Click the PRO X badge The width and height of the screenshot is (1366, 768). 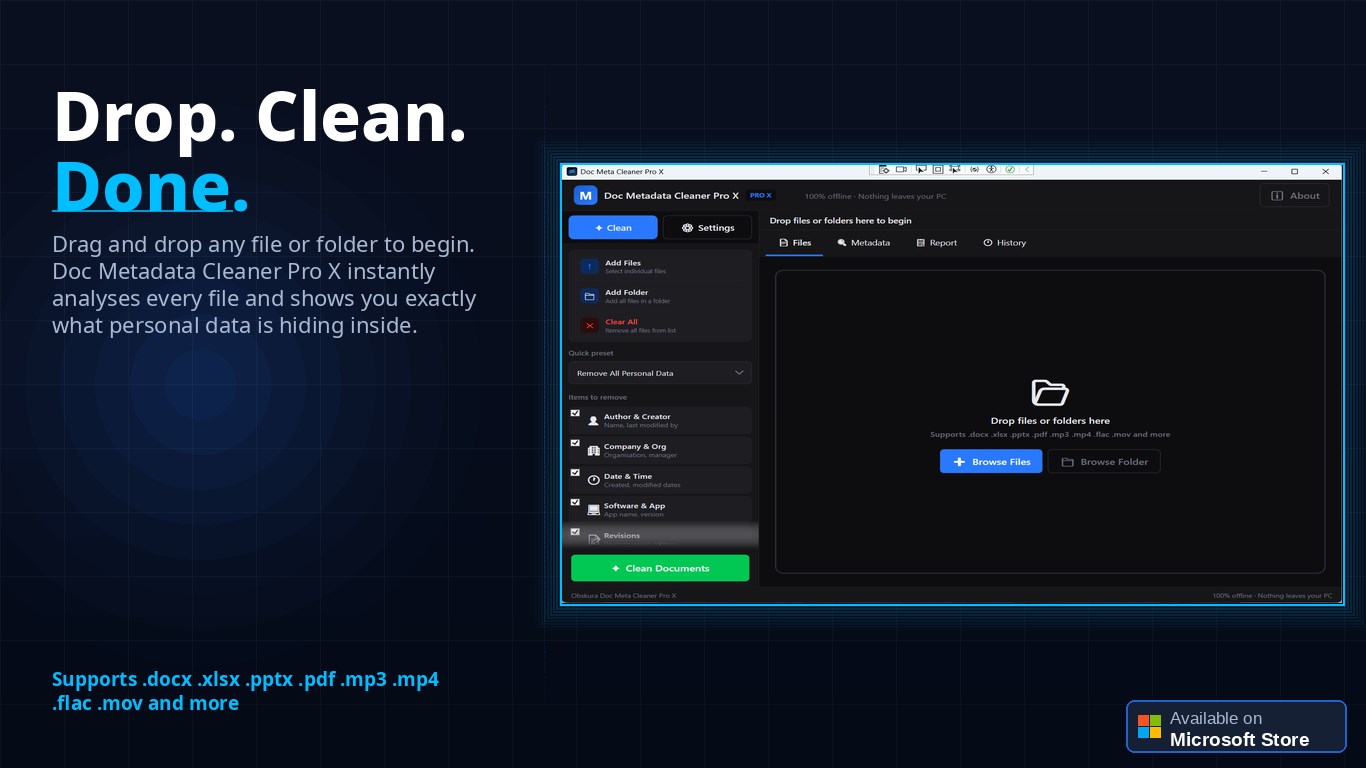(761, 196)
